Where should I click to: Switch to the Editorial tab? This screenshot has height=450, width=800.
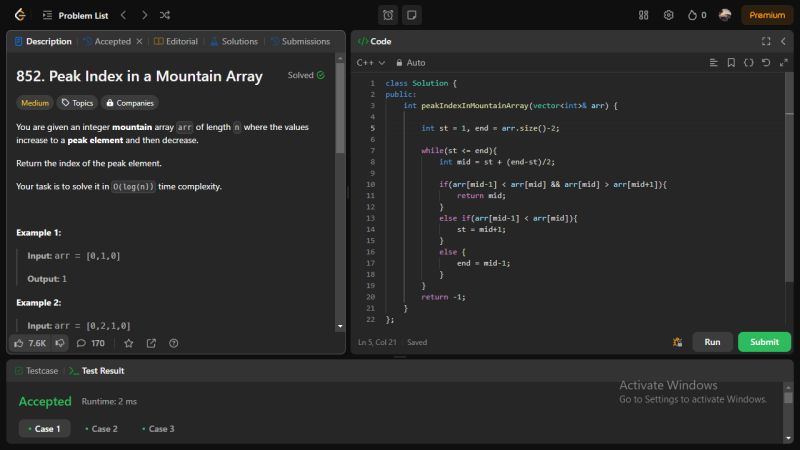[175, 41]
